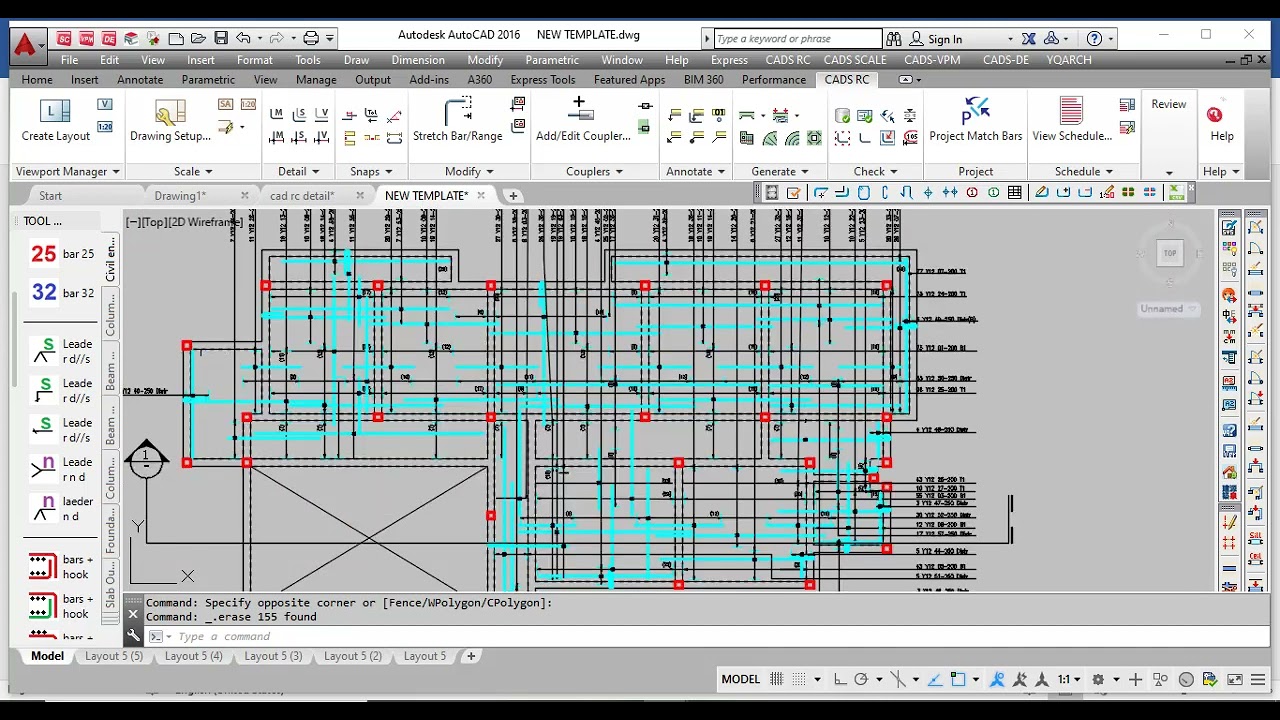Open status bar customization menu
Image resolution: width=1280 pixels, height=720 pixels.
[x=1257, y=679]
